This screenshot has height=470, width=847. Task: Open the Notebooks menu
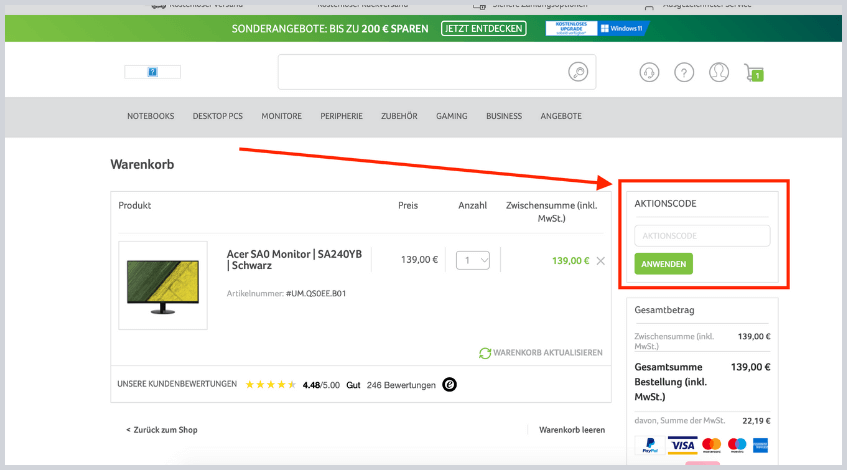pyautogui.click(x=151, y=116)
